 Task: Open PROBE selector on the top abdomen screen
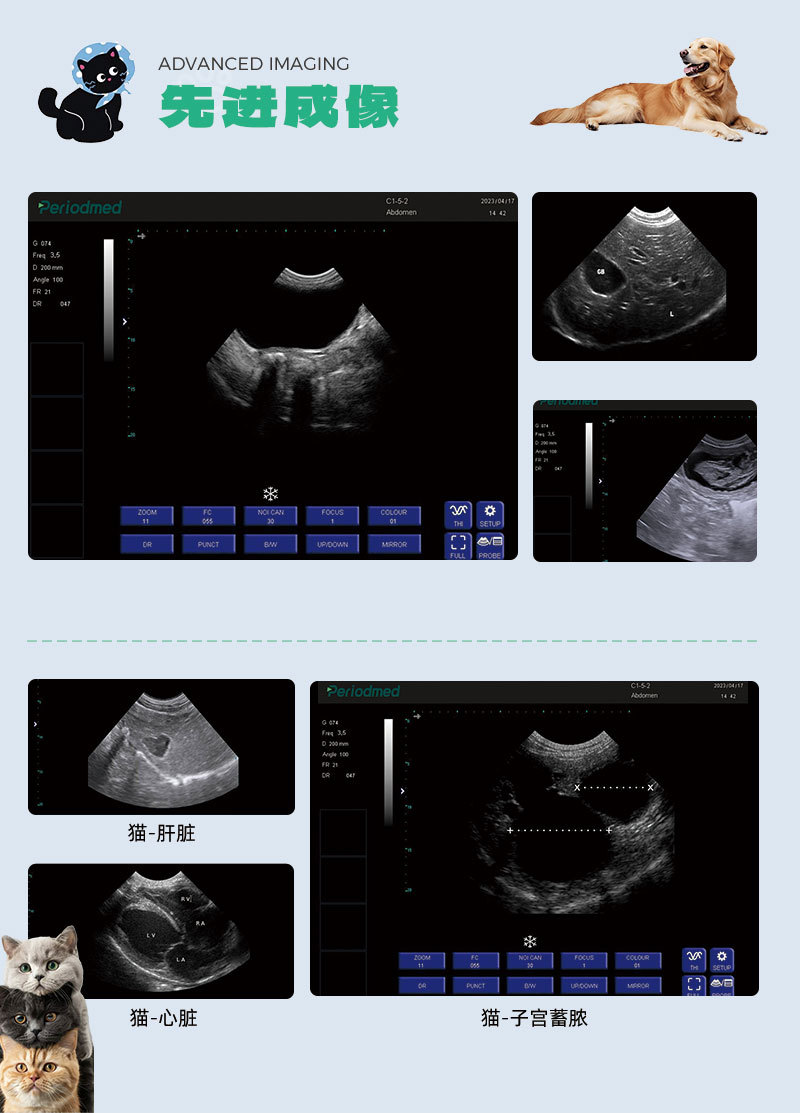pos(490,546)
